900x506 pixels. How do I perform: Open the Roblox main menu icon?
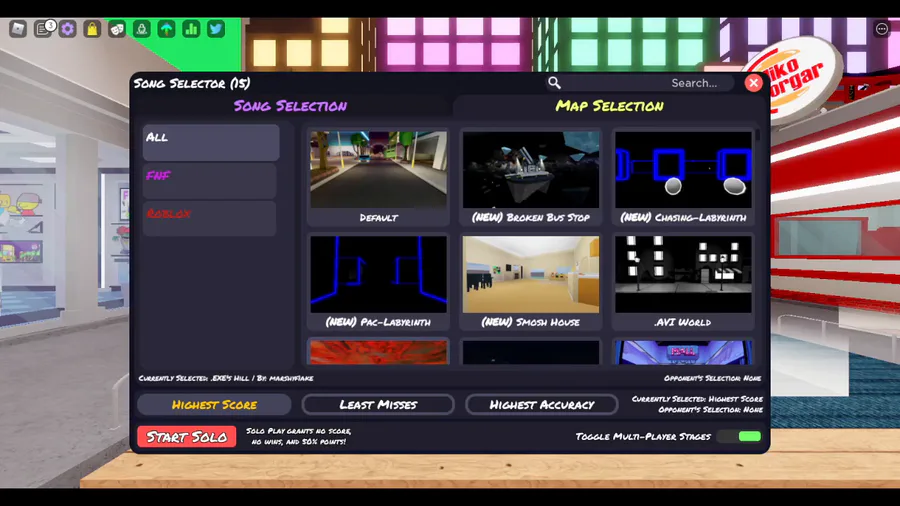[x=18, y=29]
